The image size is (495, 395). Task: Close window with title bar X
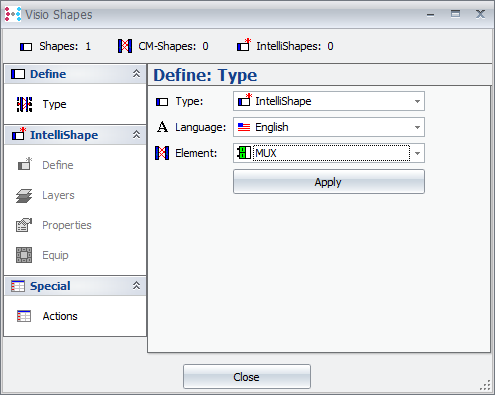coord(480,14)
